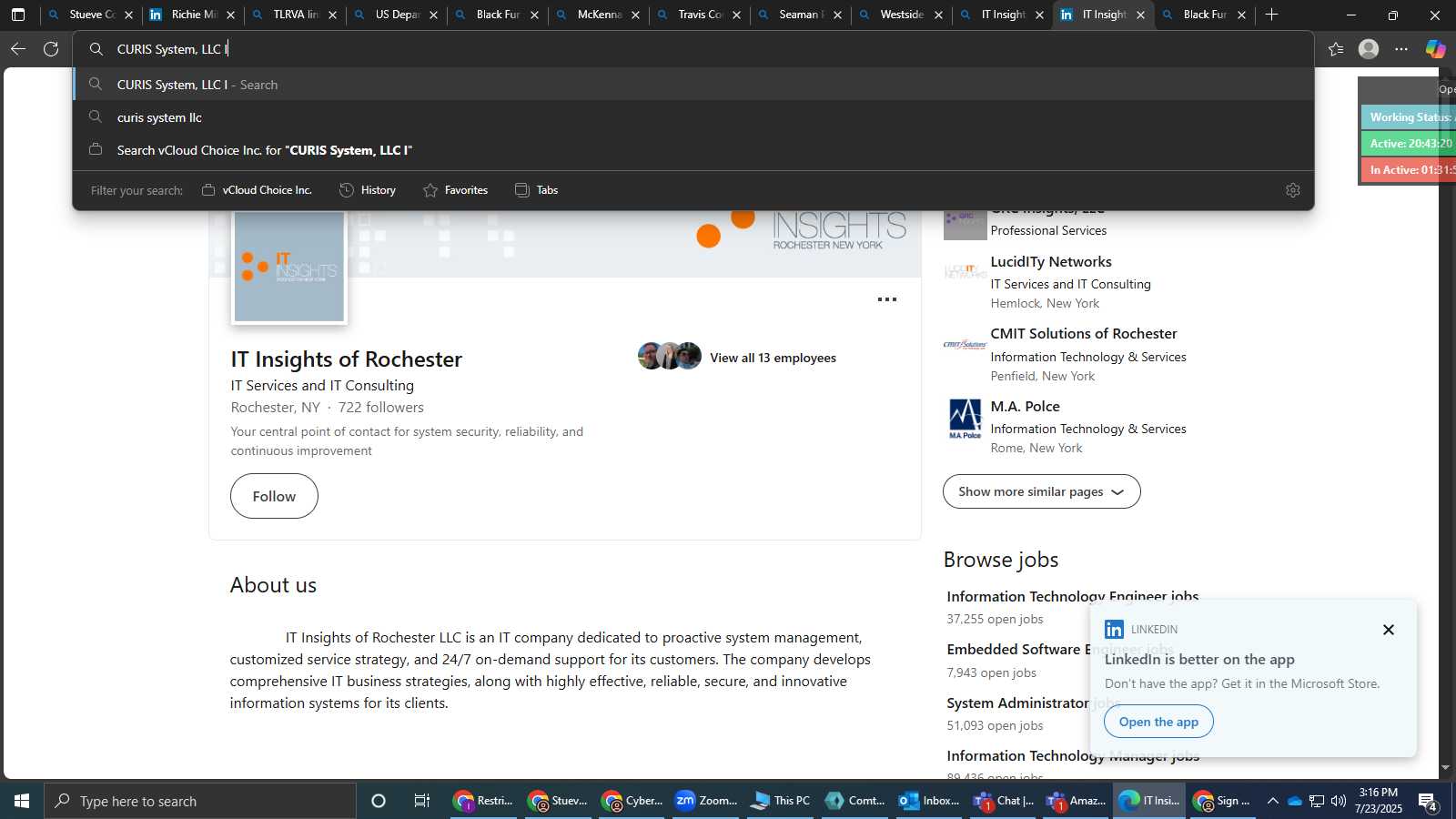
Task: Open Information Technology Engineer jobs link
Action: (x=1072, y=596)
